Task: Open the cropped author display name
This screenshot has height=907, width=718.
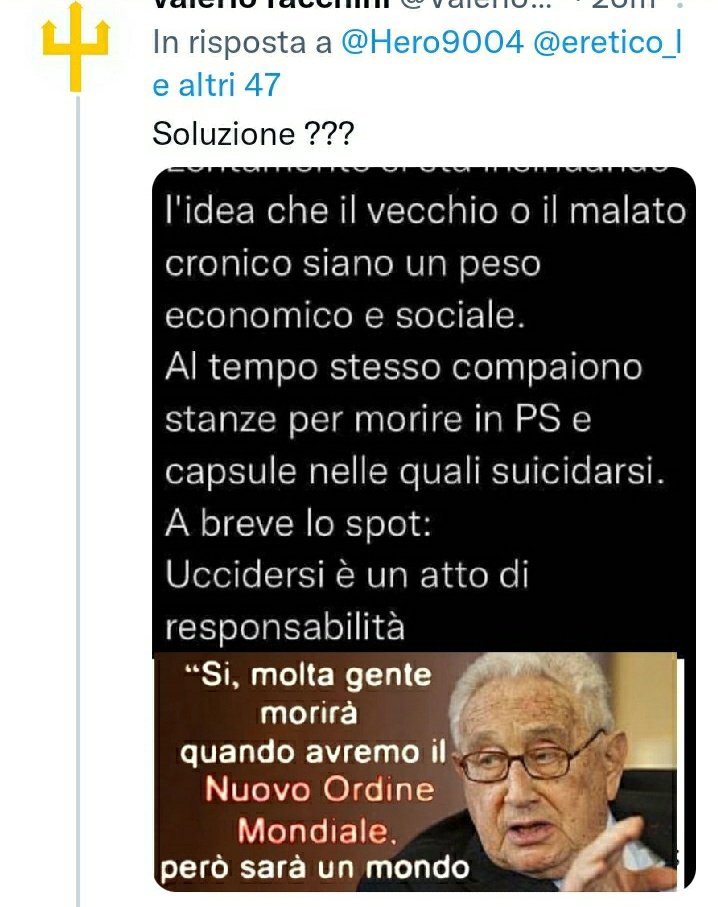Action: (x=271, y=5)
